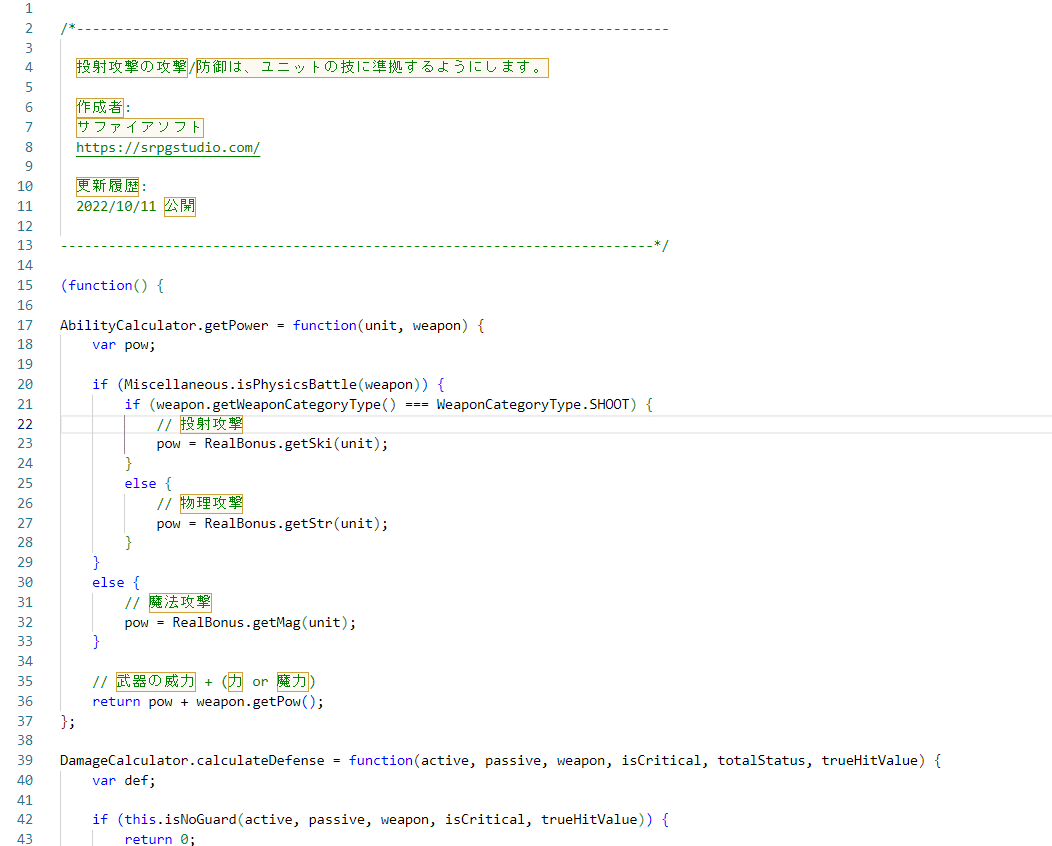Click line number 17 in the gutter
1052x846 pixels.
coord(25,325)
